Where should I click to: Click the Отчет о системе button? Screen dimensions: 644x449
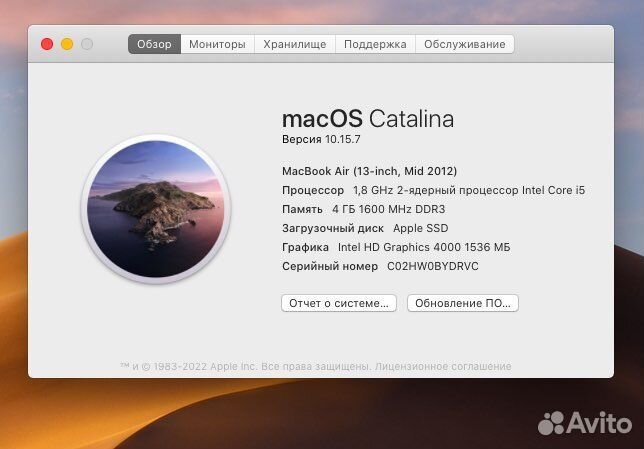coord(339,303)
